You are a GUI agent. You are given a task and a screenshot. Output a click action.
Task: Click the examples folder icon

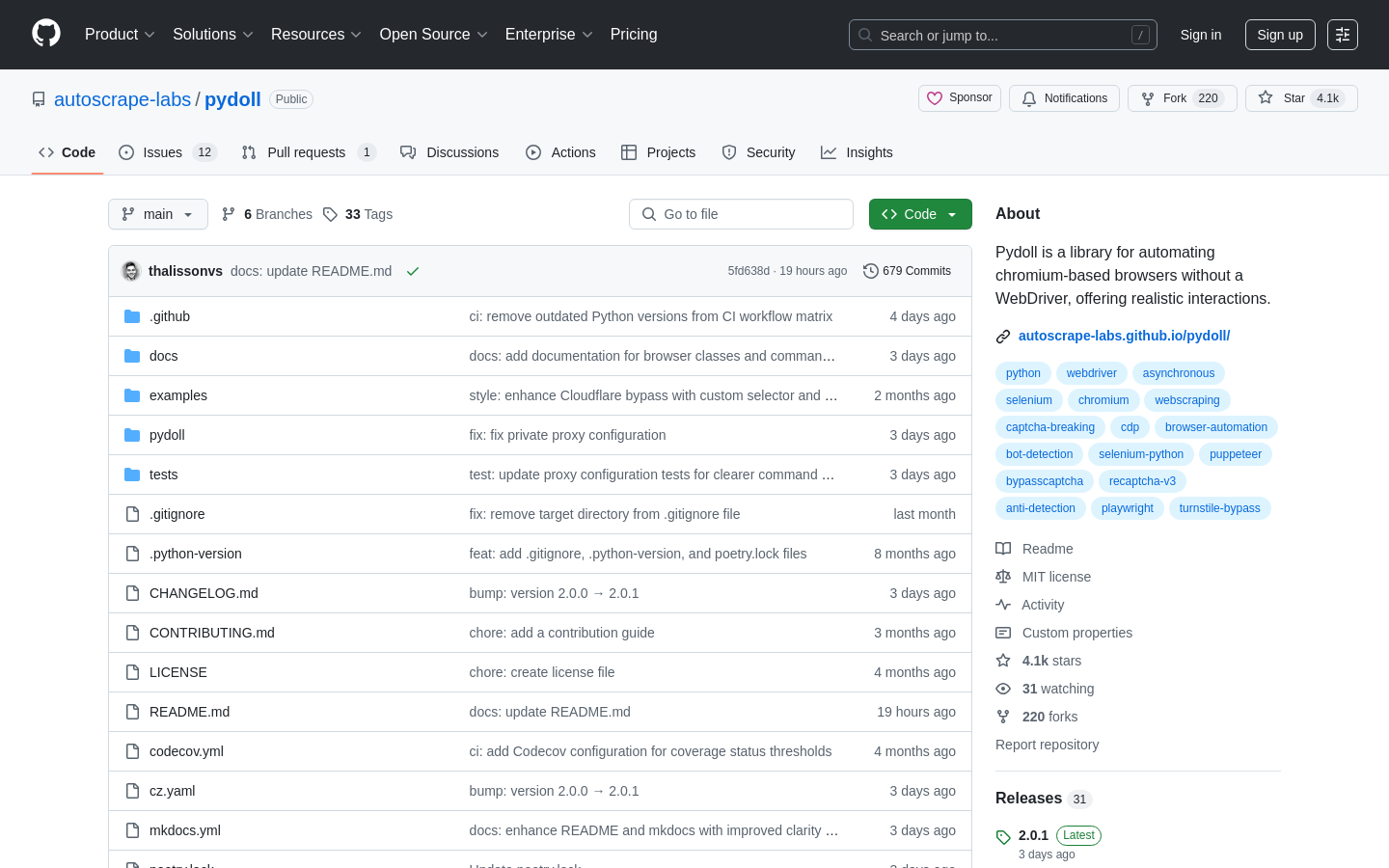(x=132, y=395)
